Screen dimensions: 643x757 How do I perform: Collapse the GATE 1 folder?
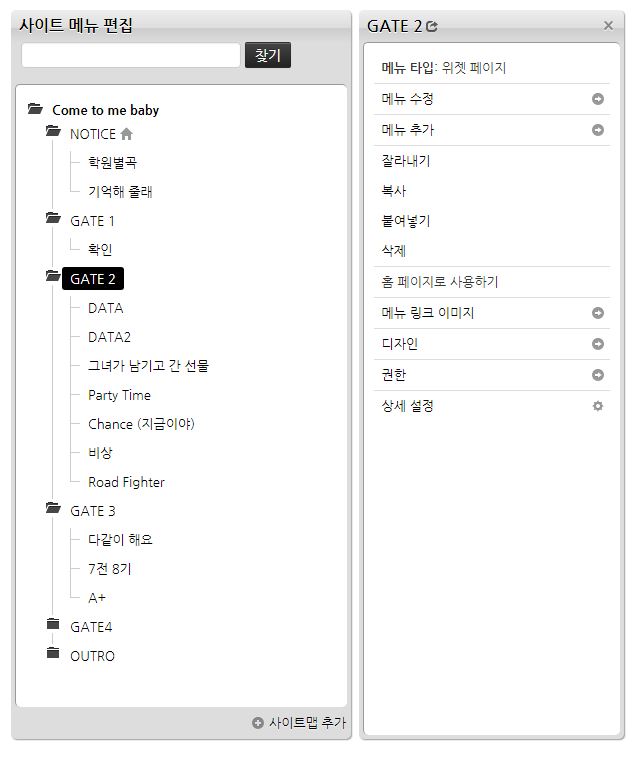pyautogui.click(x=53, y=219)
